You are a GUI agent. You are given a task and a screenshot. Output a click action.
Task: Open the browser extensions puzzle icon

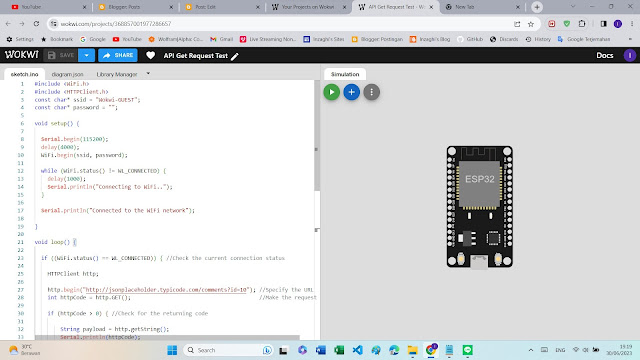(x=582, y=24)
